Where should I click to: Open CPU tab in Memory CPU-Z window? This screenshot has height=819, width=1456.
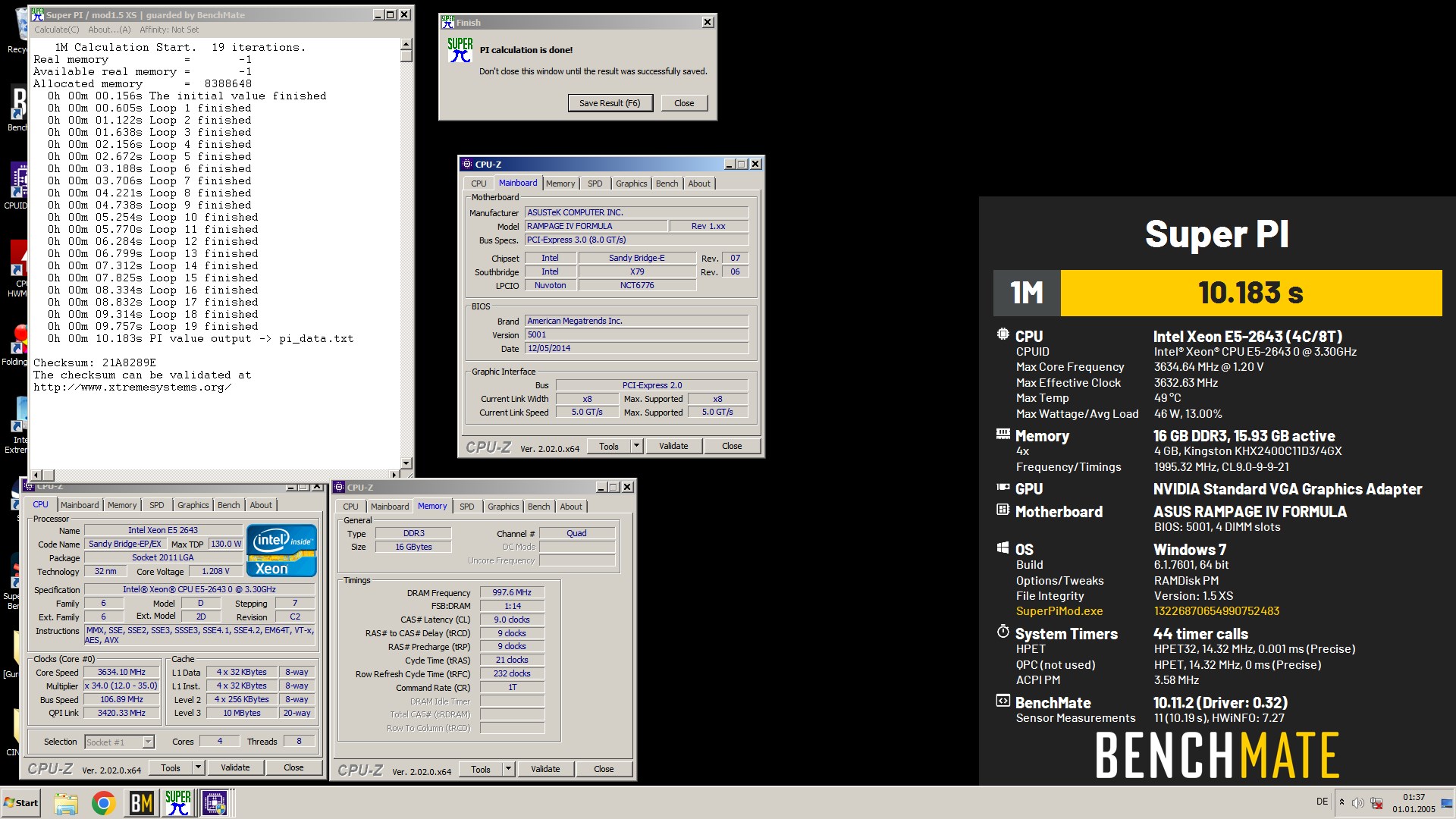click(x=350, y=507)
